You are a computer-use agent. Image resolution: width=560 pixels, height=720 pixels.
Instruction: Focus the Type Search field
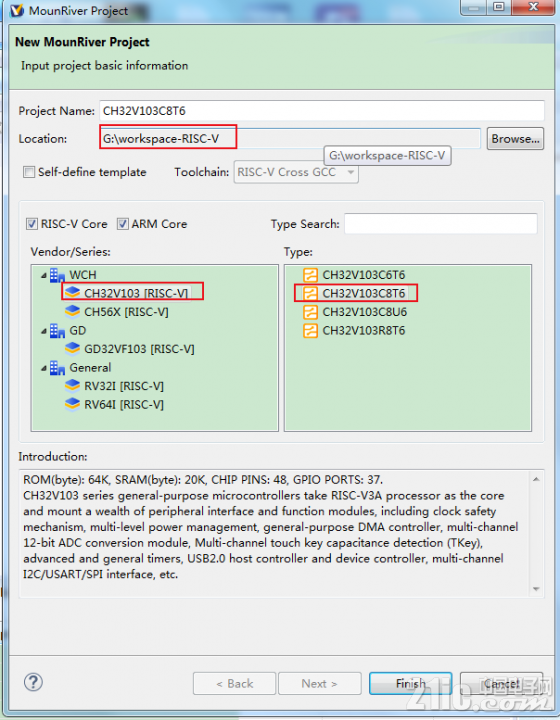pos(441,224)
